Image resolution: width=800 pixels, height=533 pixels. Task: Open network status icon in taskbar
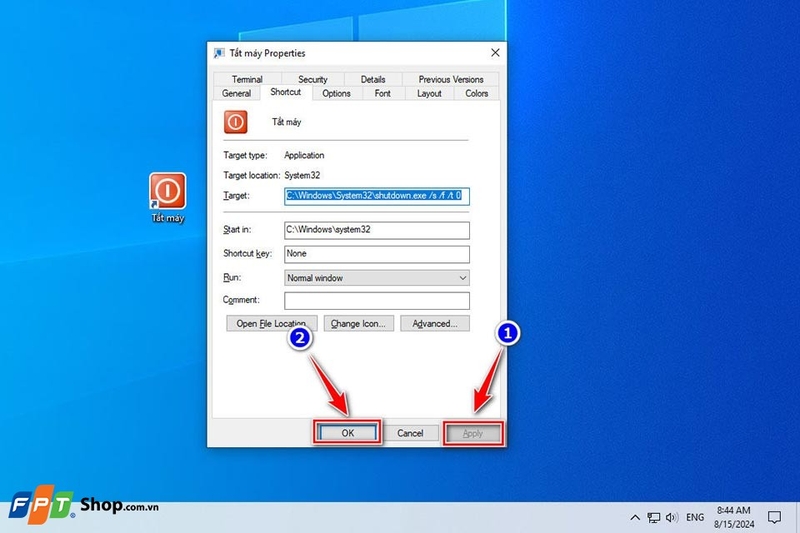click(654, 518)
